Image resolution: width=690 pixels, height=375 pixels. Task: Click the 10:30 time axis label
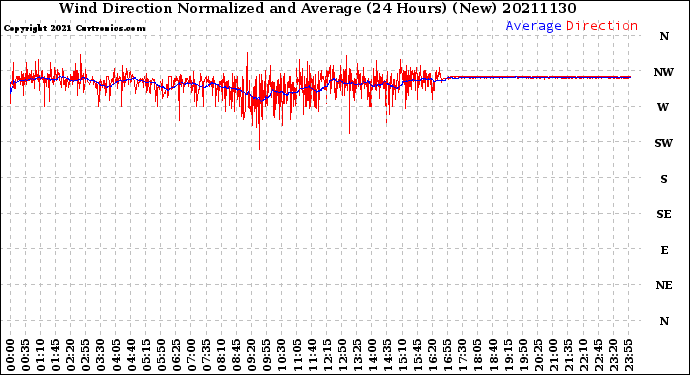pyautogui.click(x=281, y=355)
